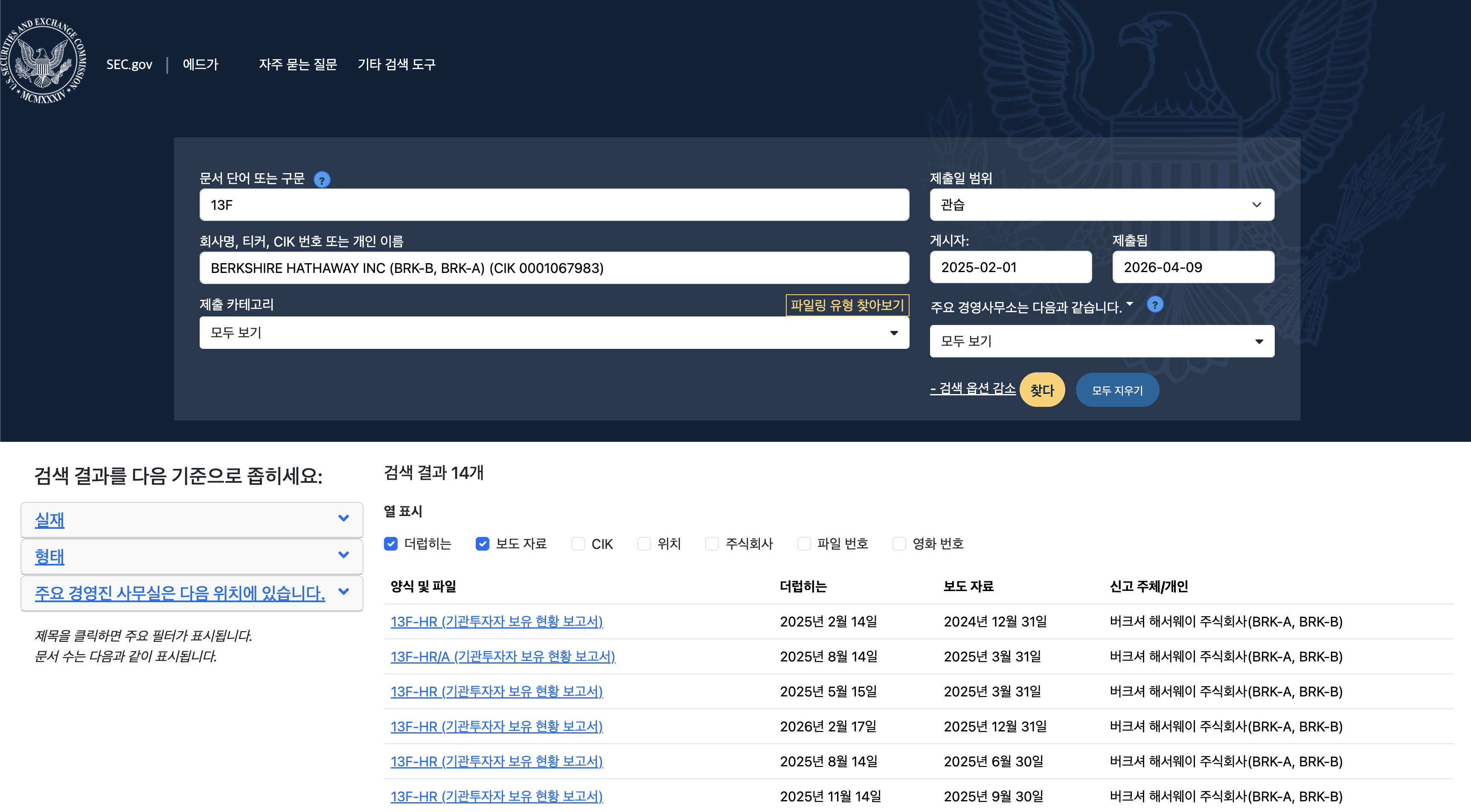Click the 찾다 search button
1471x812 pixels.
click(x=1041, y=390)
